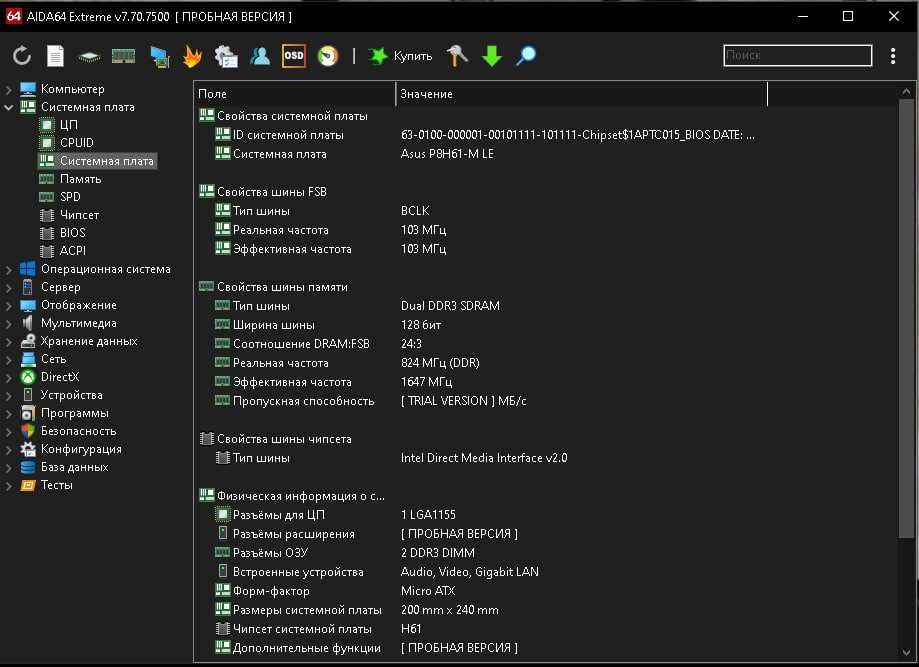Screen dimensions: 919x667
Task: Click the Refresh toolbar icon
Action: [x=22, y=56]
